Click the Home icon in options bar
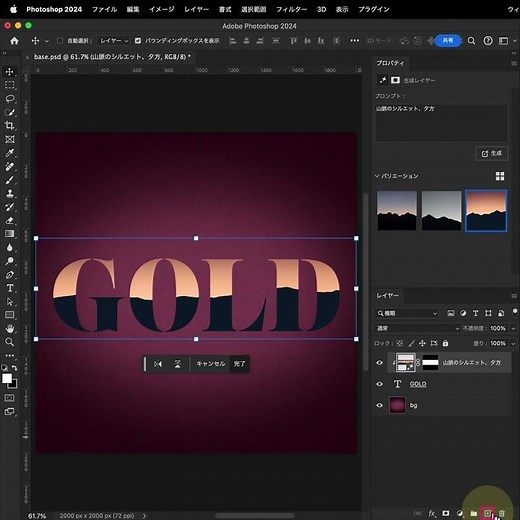The image size is (520, 520). point(14,41)
